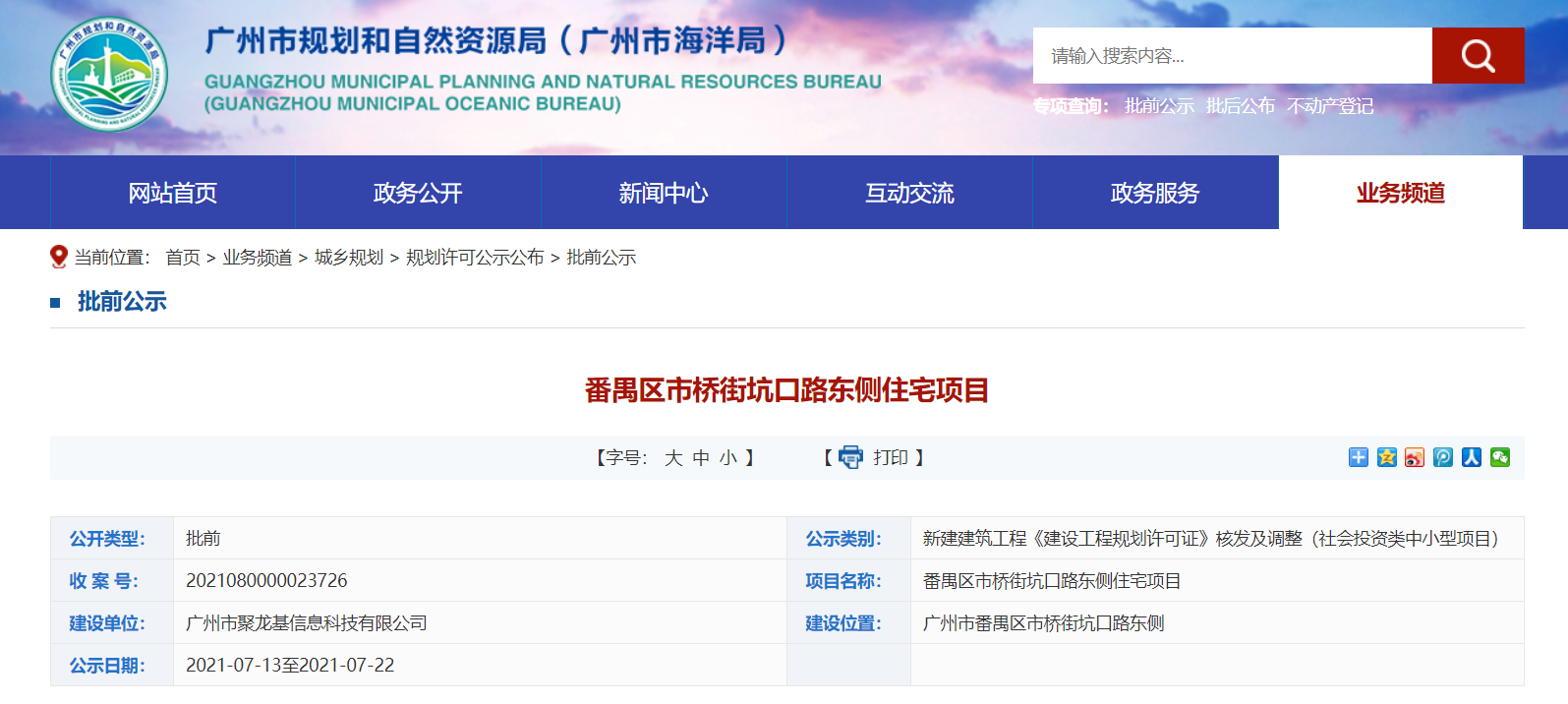
Task: Share to QQ Zone star icon
Action: [x=1387, y=457]
